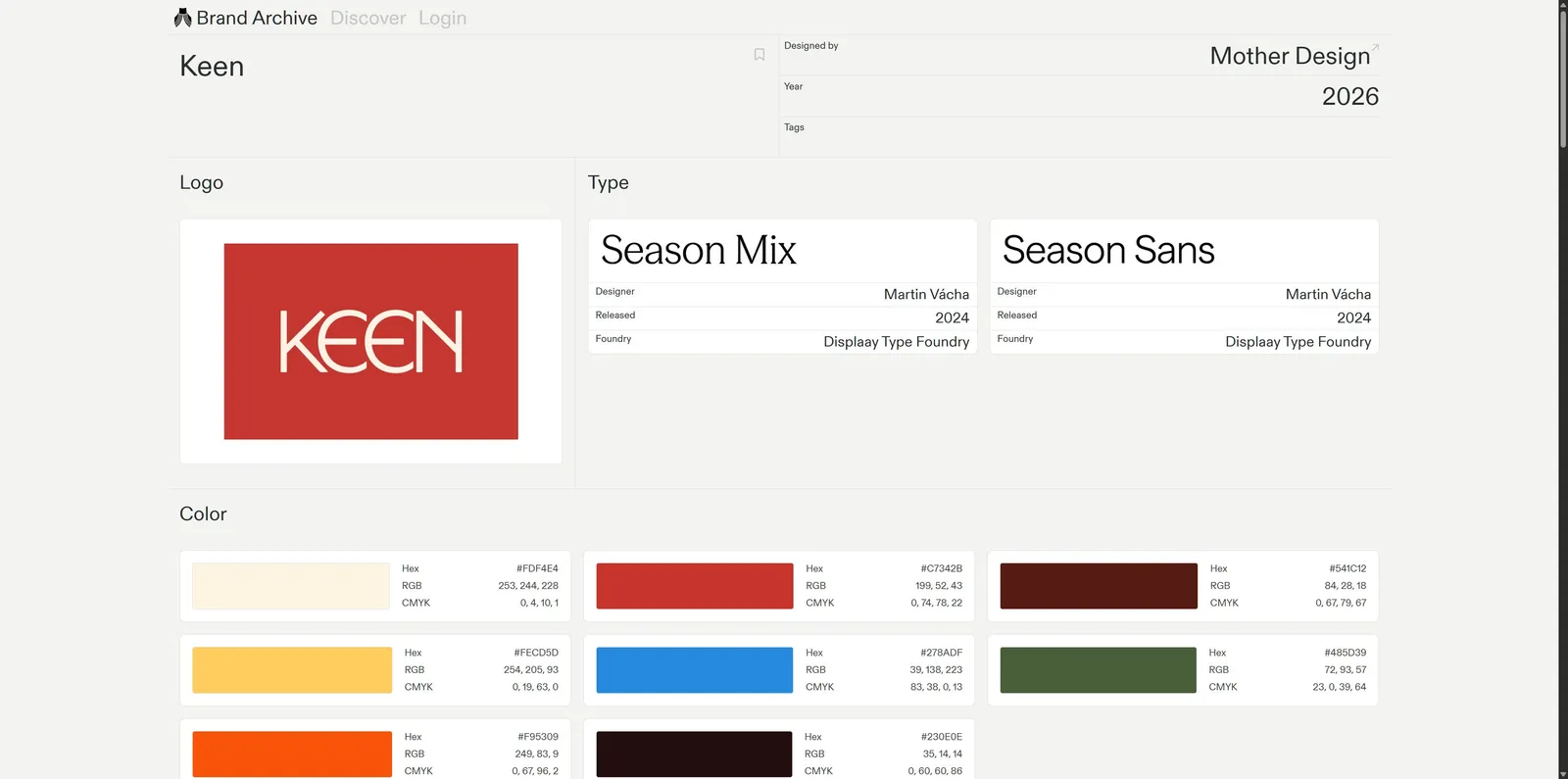Viewport: 1568px width, 779px height.
Task: Click the Tags field label
Action: click(794, 127)
